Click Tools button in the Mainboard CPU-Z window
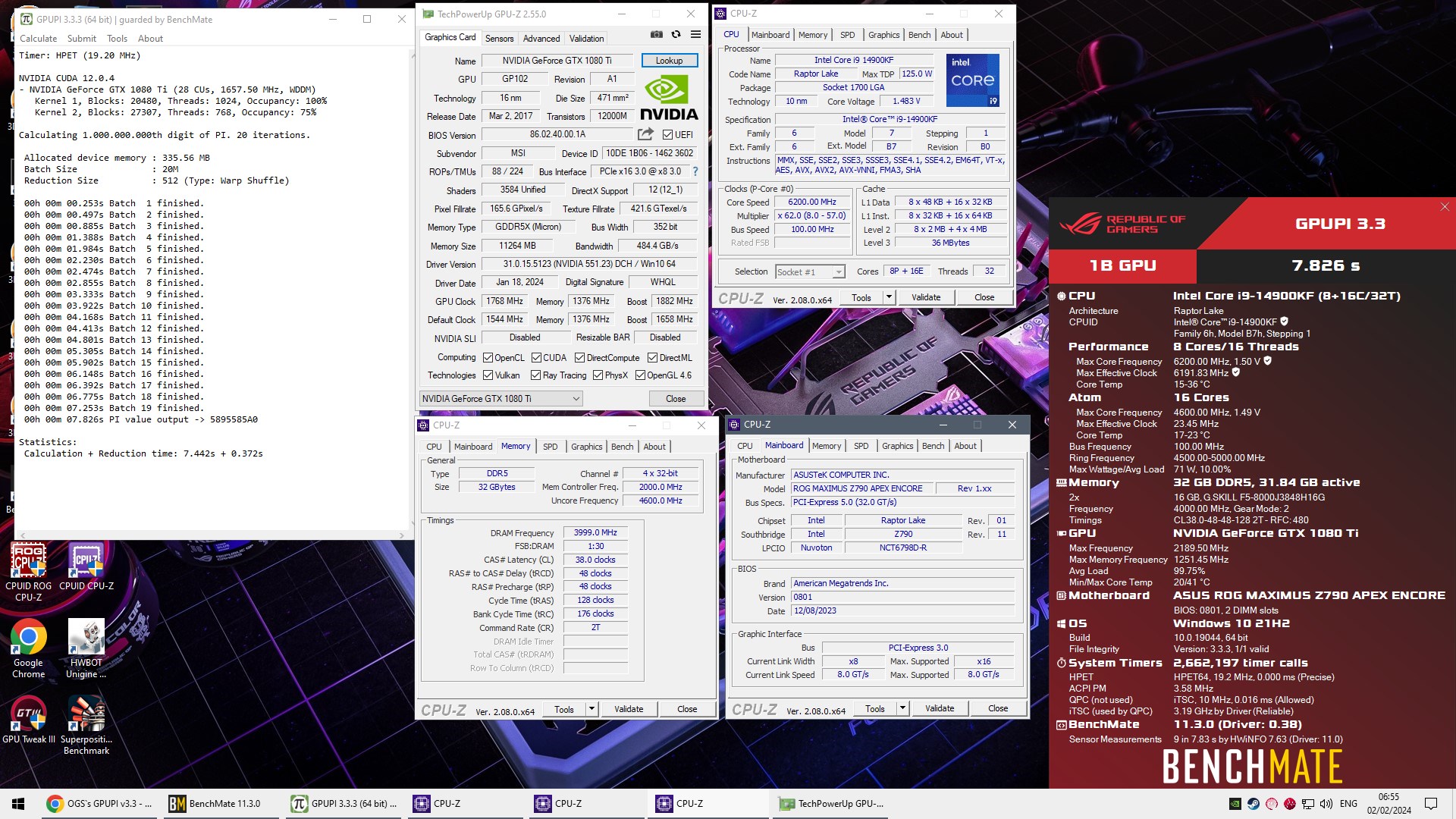The width and height of the screenshot is (1456, 819). (x=875, y=708)
